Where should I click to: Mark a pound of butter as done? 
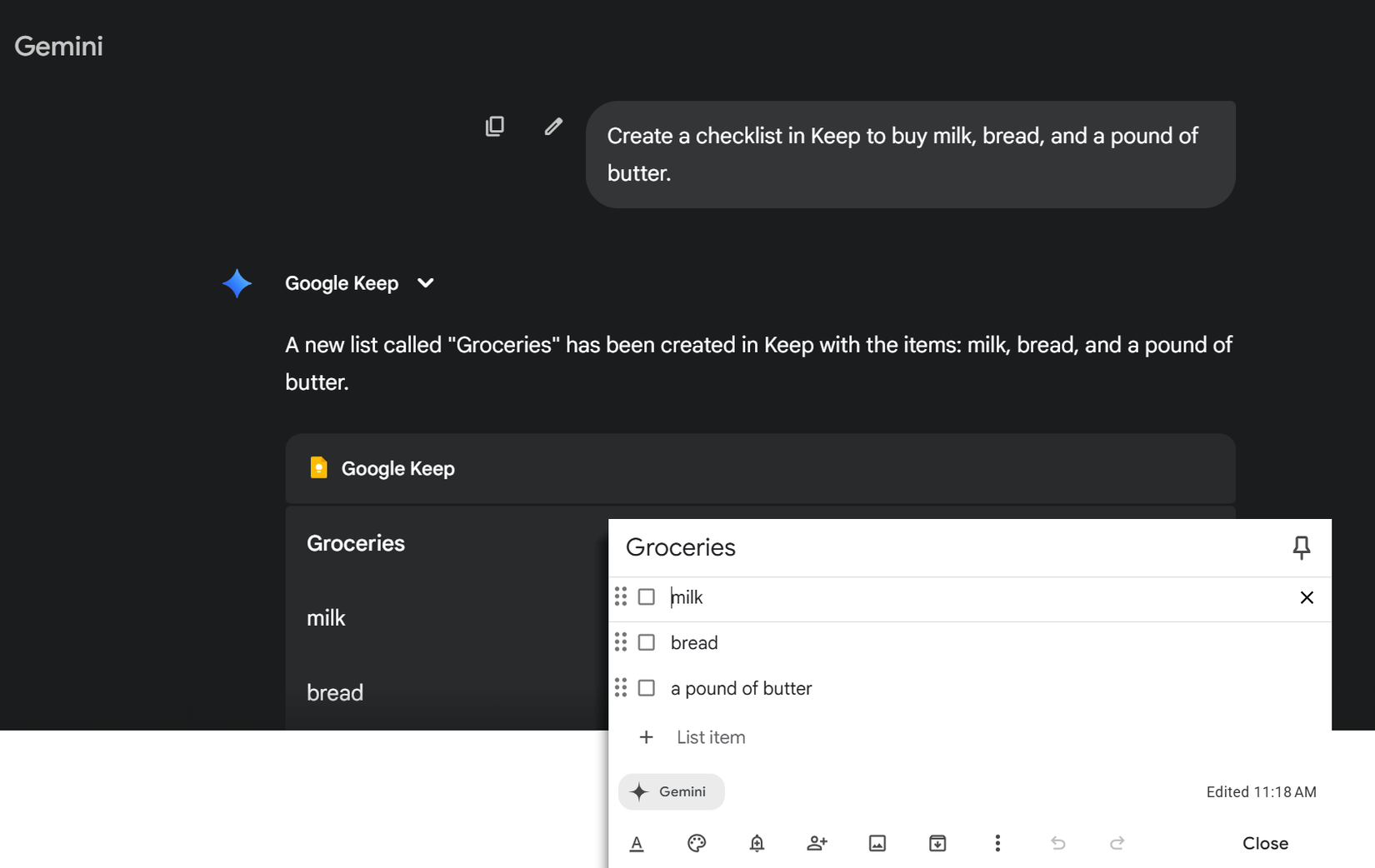(646, 688)
